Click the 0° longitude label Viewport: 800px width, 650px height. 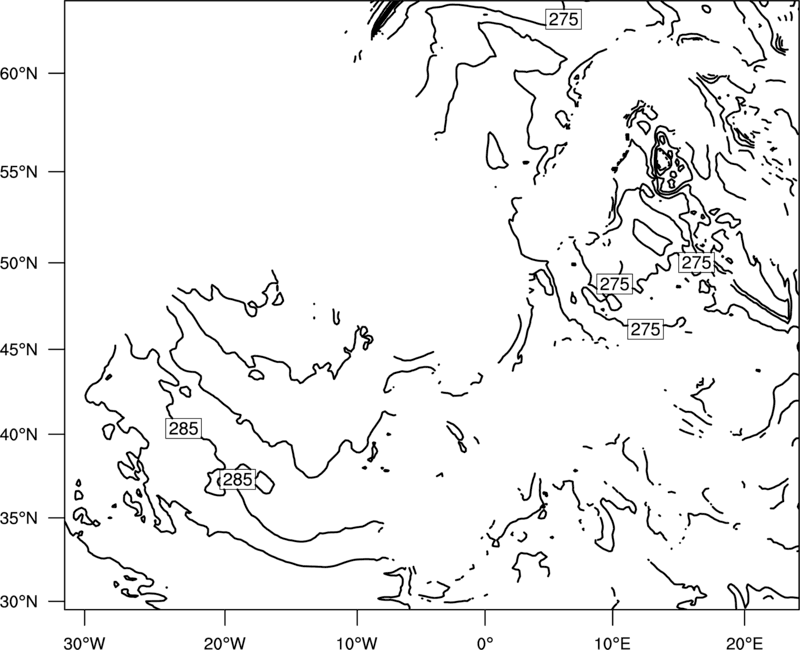tap(485, 643)
